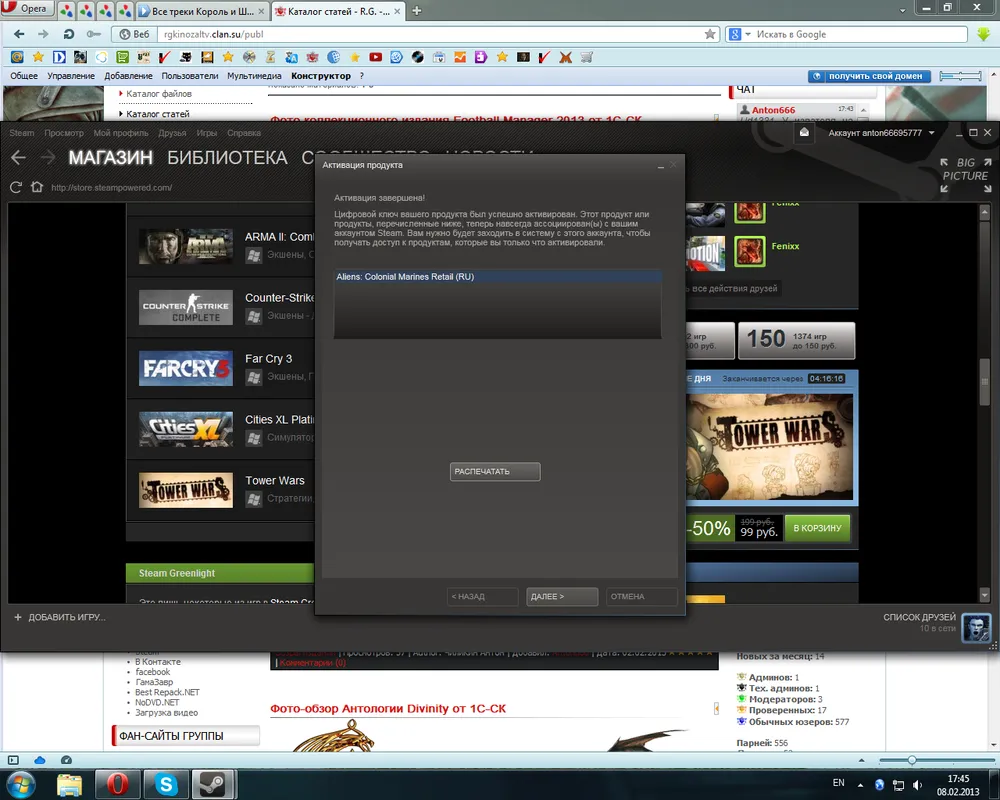Reload the page in Opera
The image size is (1000, 800).
point(68,34)
